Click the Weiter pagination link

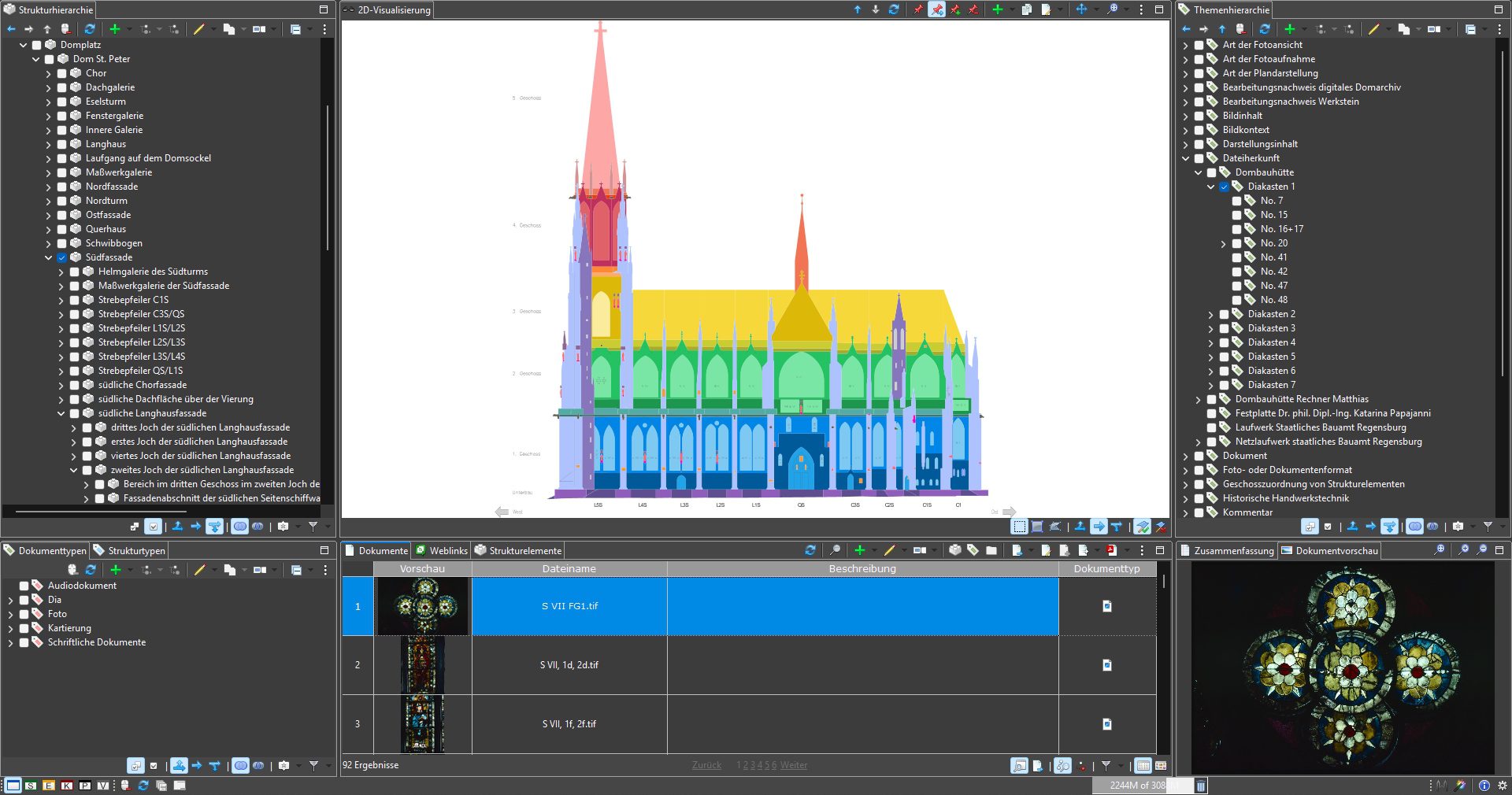(x=793, y=765)
